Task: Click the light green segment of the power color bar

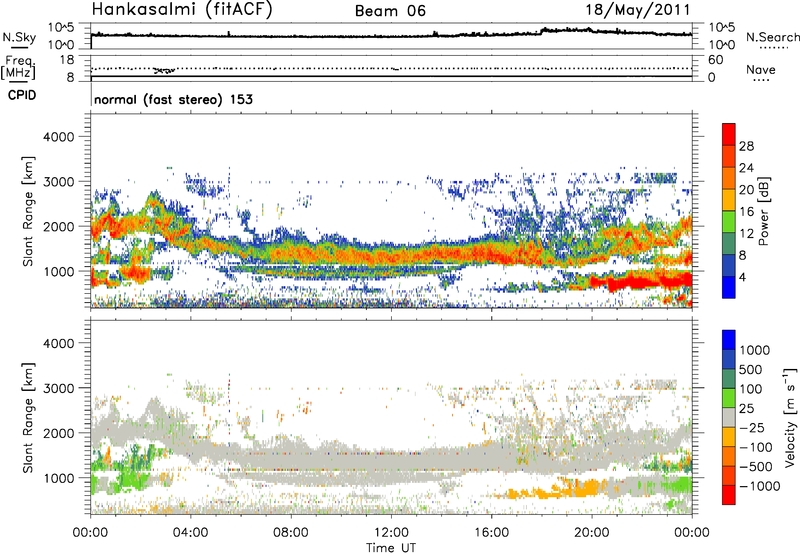Action: pos(729,221)
